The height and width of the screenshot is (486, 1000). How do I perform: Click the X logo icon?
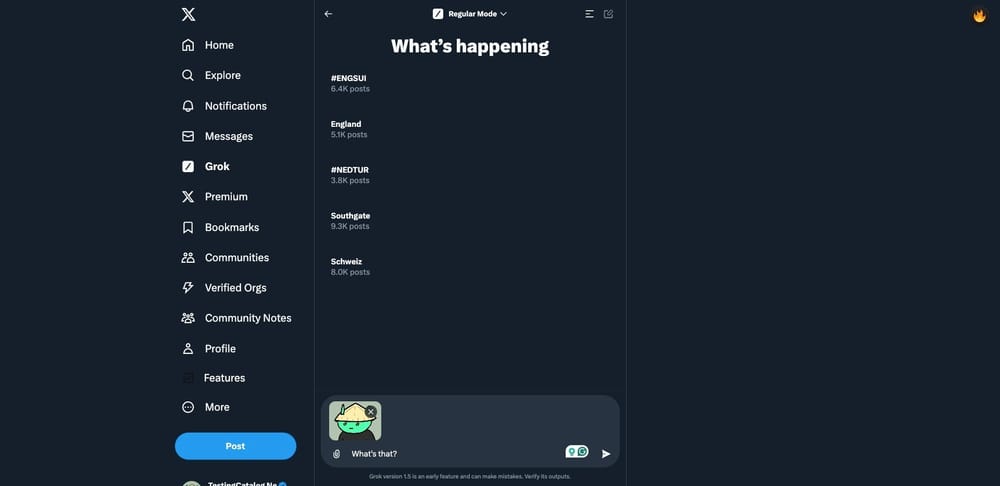188,14
